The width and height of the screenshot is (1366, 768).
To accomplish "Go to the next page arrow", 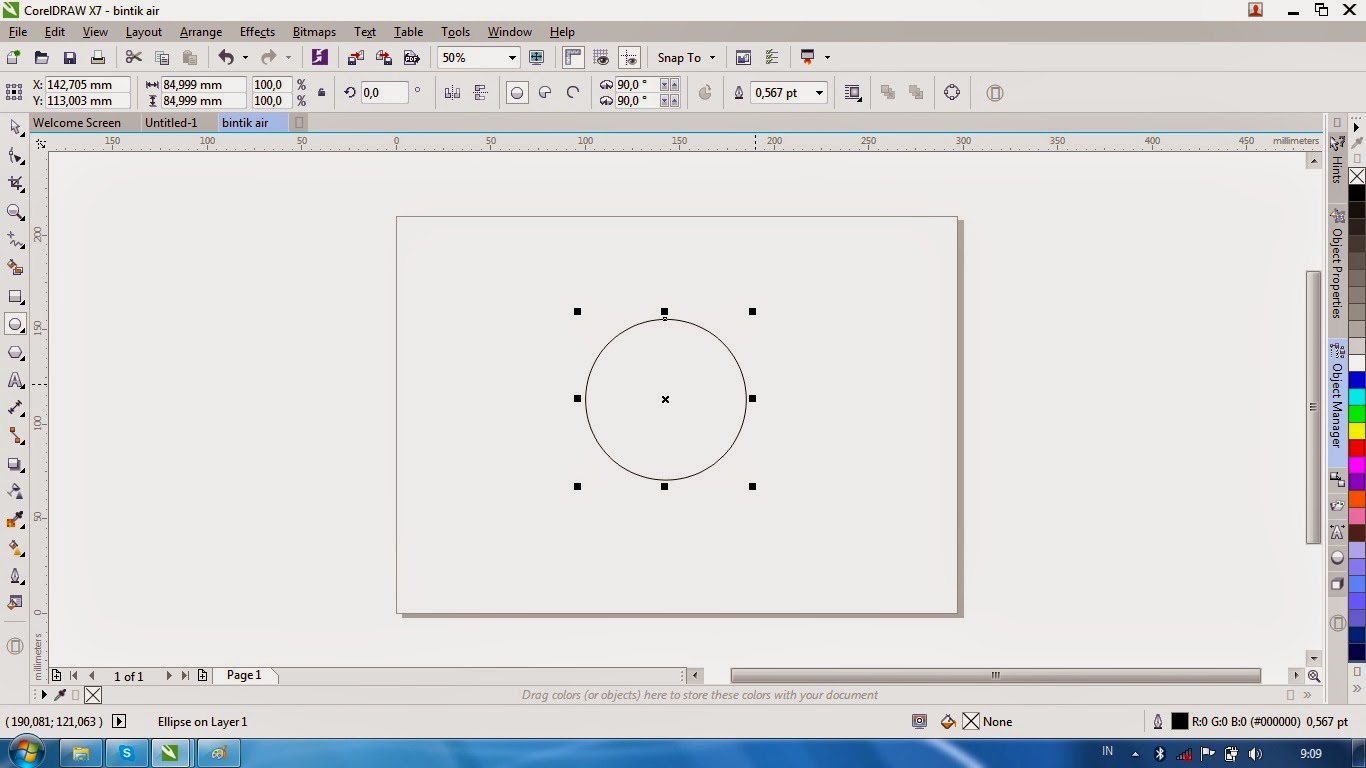I will 169,676.
